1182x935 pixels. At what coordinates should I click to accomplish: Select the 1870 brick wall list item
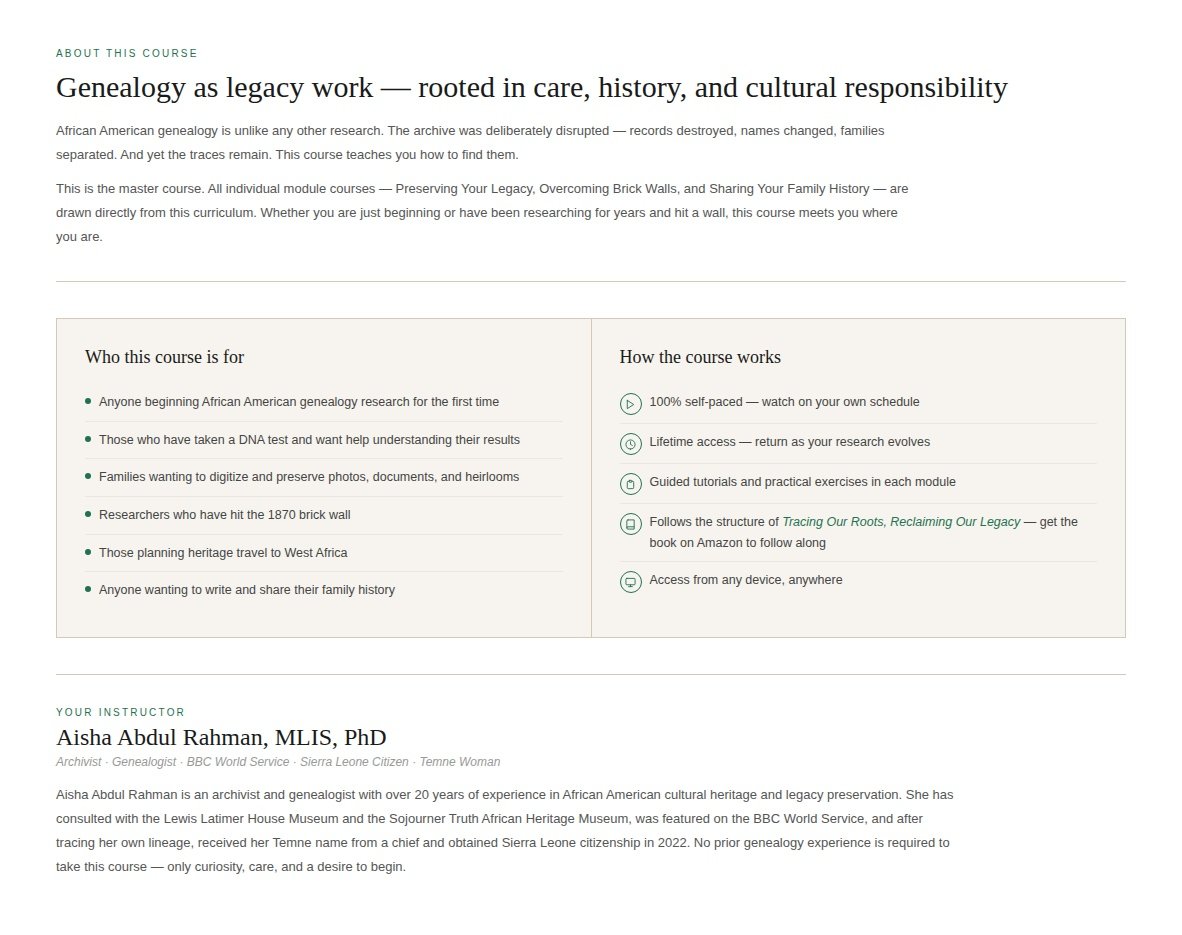(324, 515)
